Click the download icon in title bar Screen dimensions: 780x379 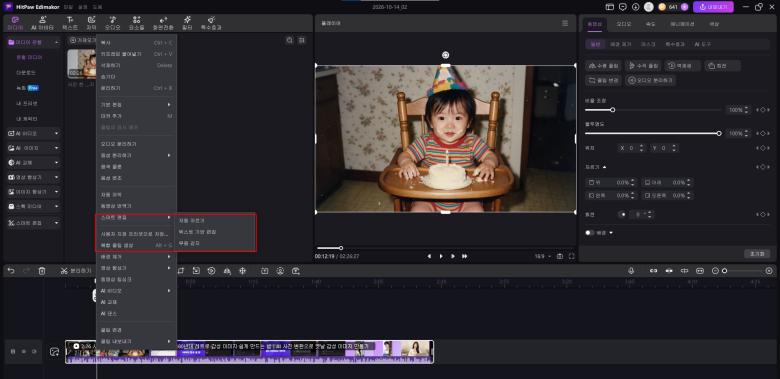tap(635, 7)
